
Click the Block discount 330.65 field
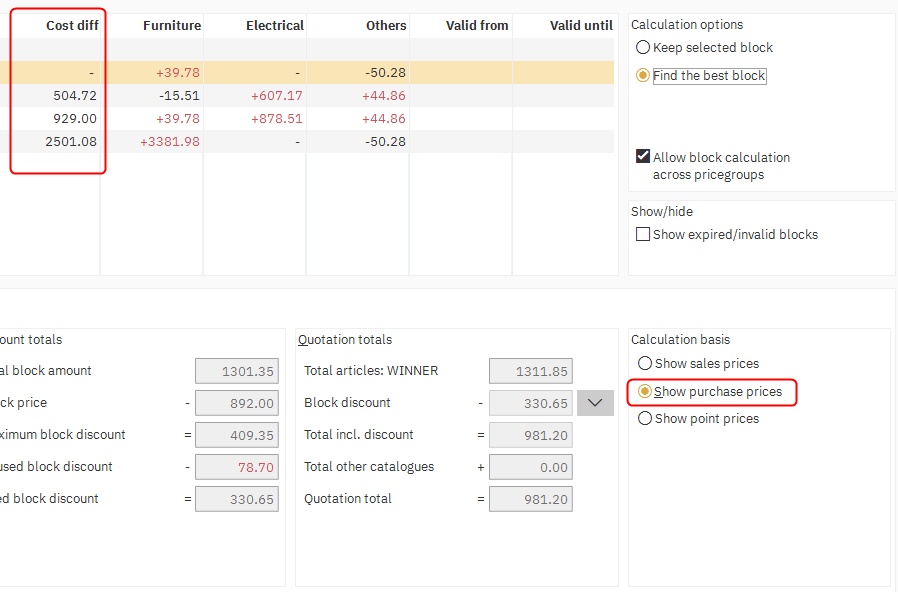tap(530, 403)
